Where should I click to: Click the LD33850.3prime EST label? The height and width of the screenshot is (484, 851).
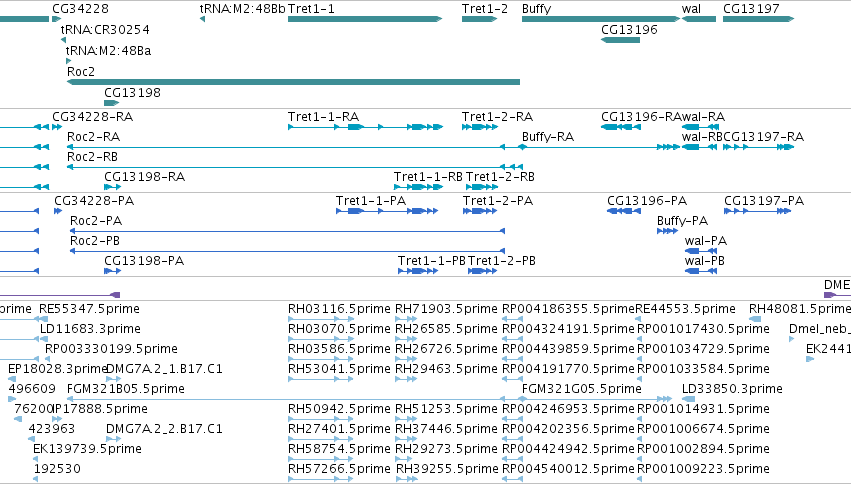point(732,389)
